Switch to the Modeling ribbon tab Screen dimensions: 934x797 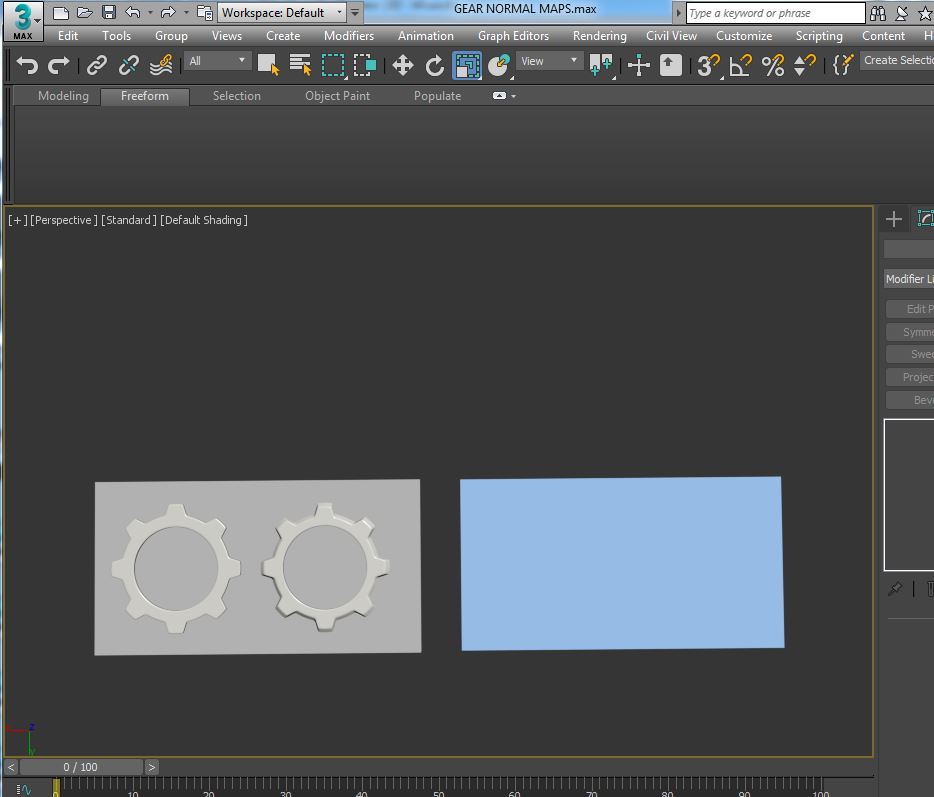click(62, 96)
